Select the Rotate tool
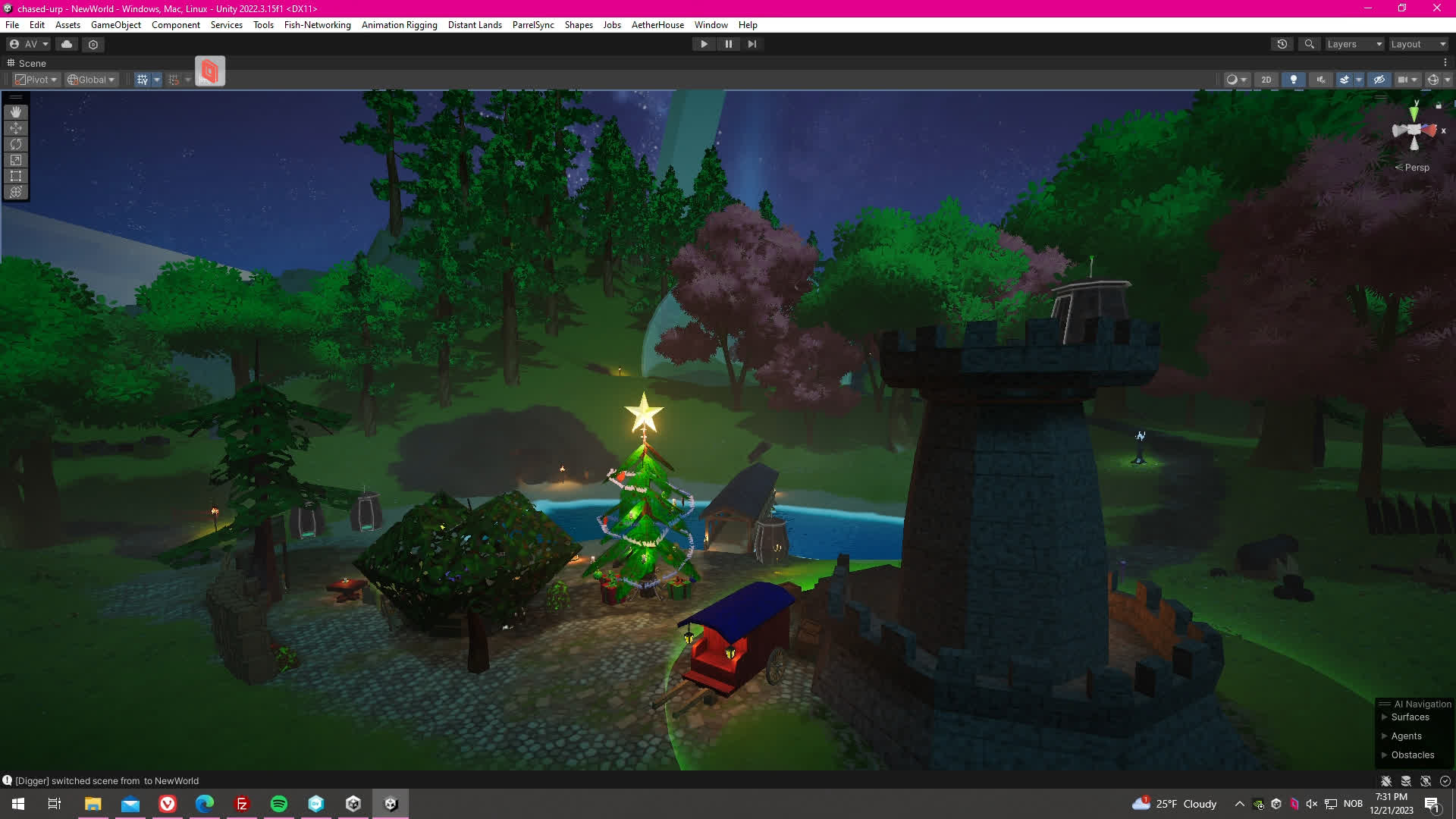Viewport: 1456px width, 819px height. coord(15,144)
